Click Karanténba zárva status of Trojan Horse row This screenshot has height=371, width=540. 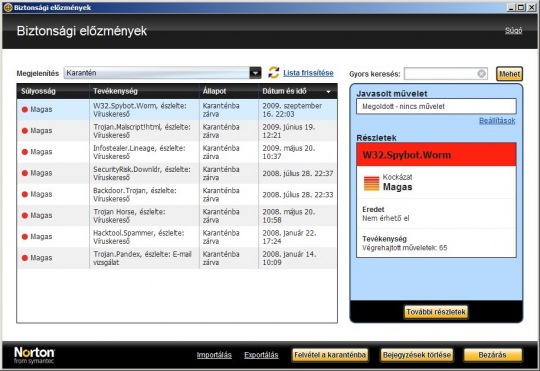[221, 216]
